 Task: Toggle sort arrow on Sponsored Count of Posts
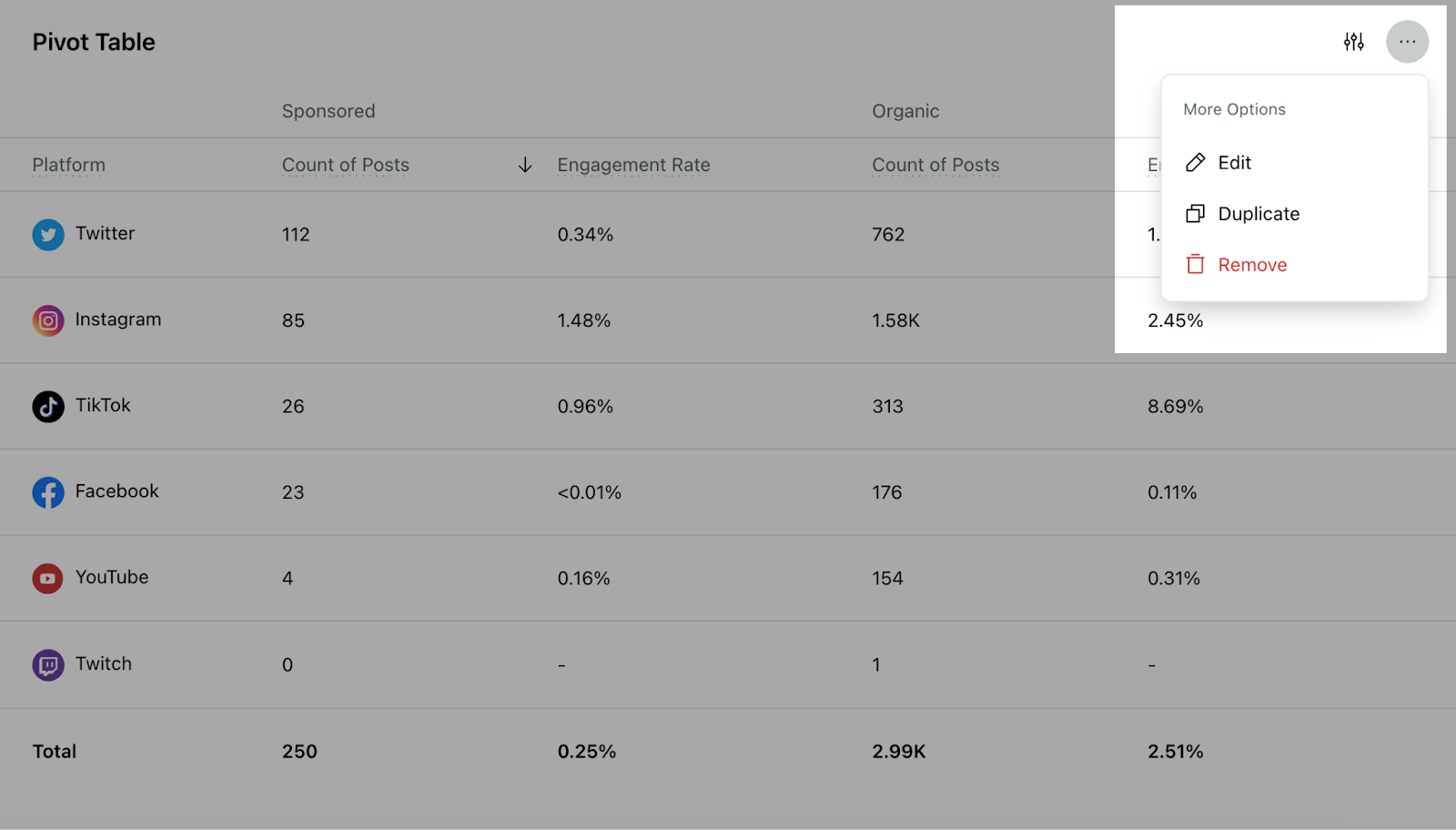tap(525, 165)
